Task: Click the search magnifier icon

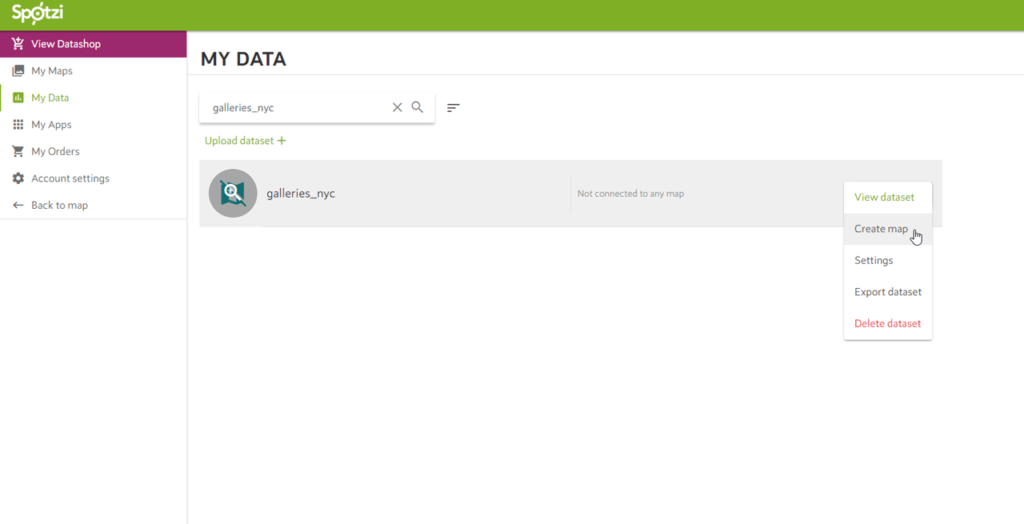Action: pos(417,107)
